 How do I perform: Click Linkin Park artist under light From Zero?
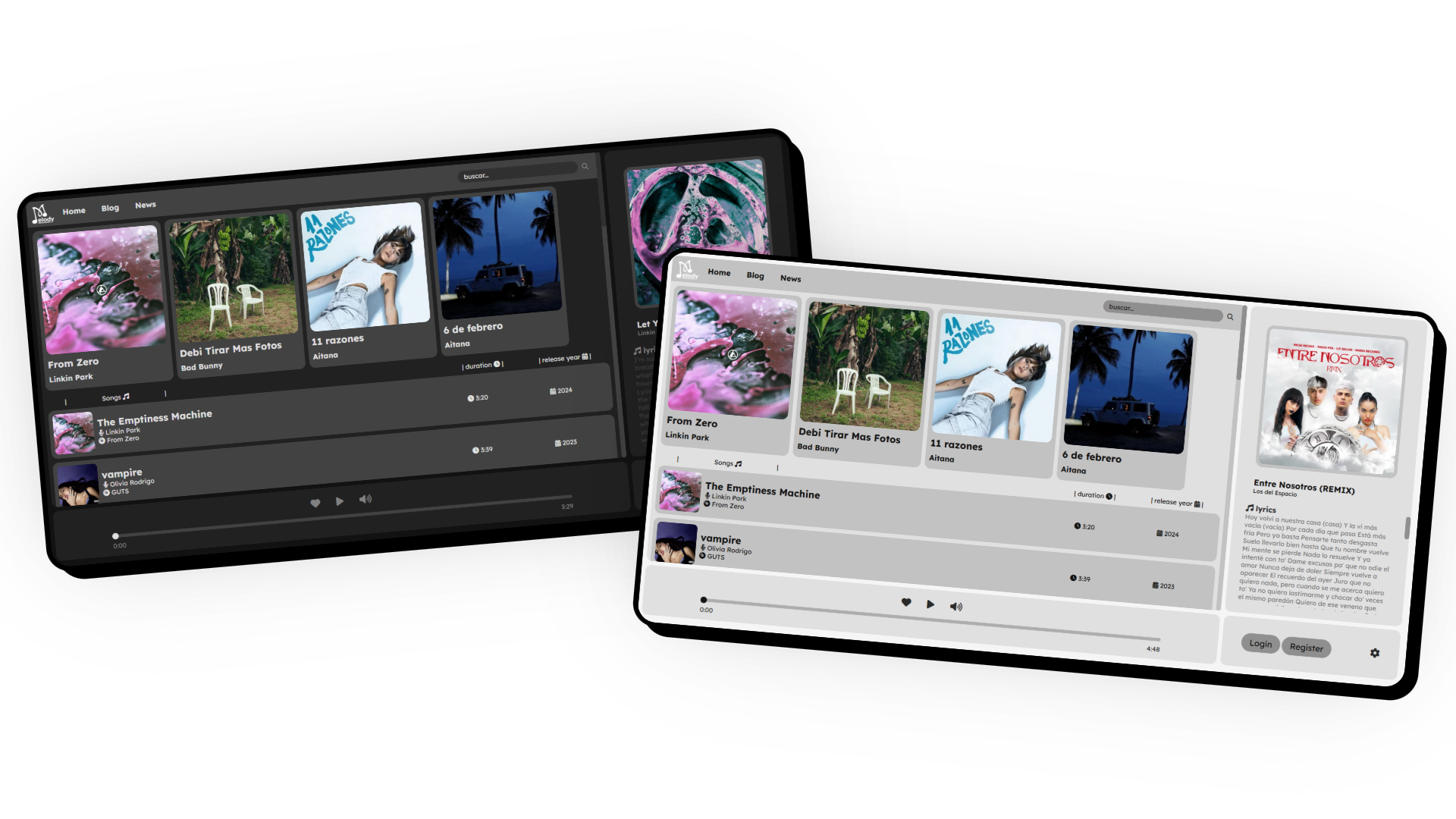point(687,436)
